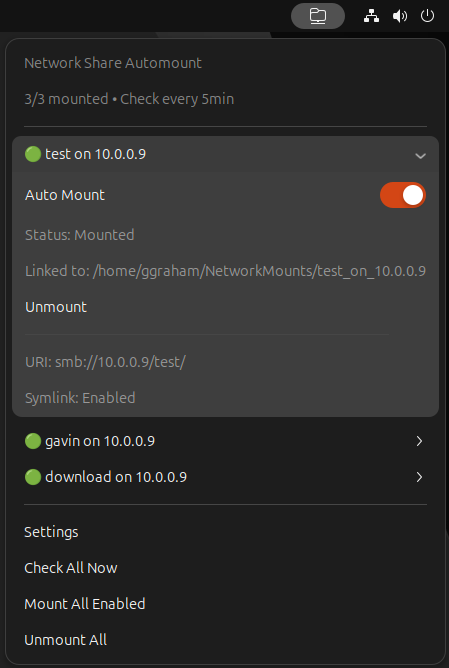Click green status dot for test share

33,154
